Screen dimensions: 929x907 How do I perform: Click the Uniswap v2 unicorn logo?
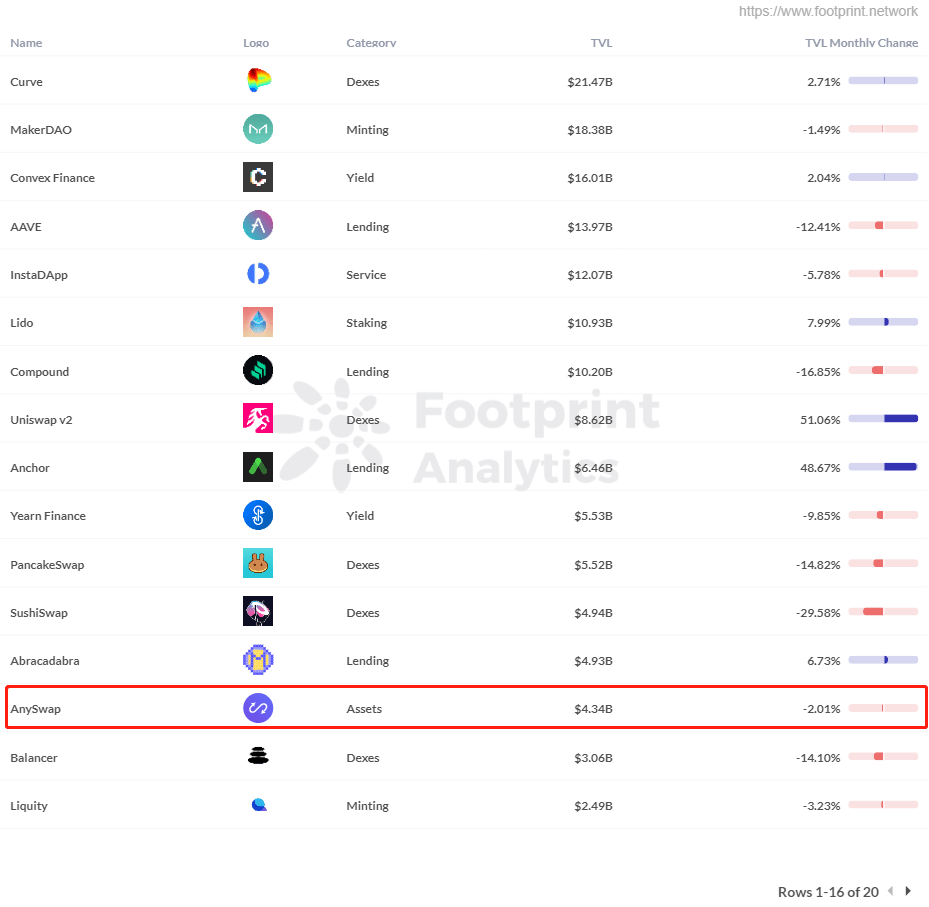258,419
